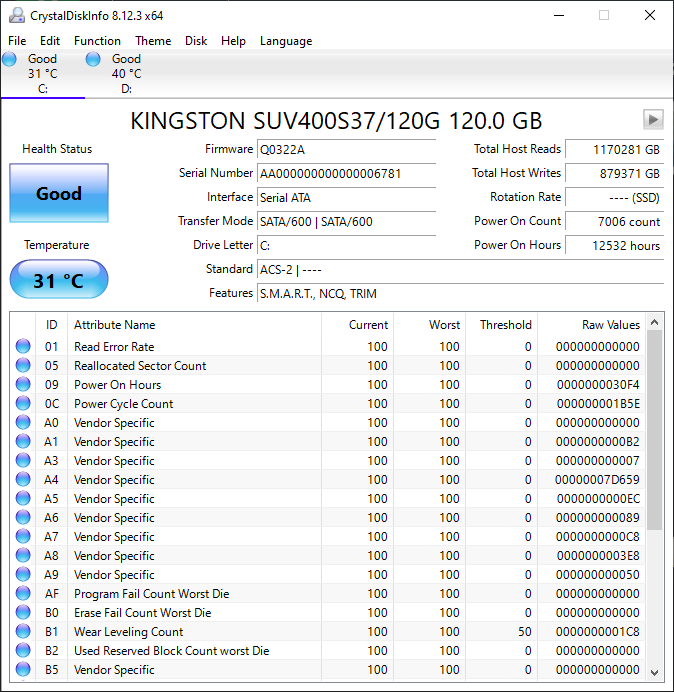Click the Total Host Writes value
Viewport: 674px width, 692px height.
click(614, 173)
